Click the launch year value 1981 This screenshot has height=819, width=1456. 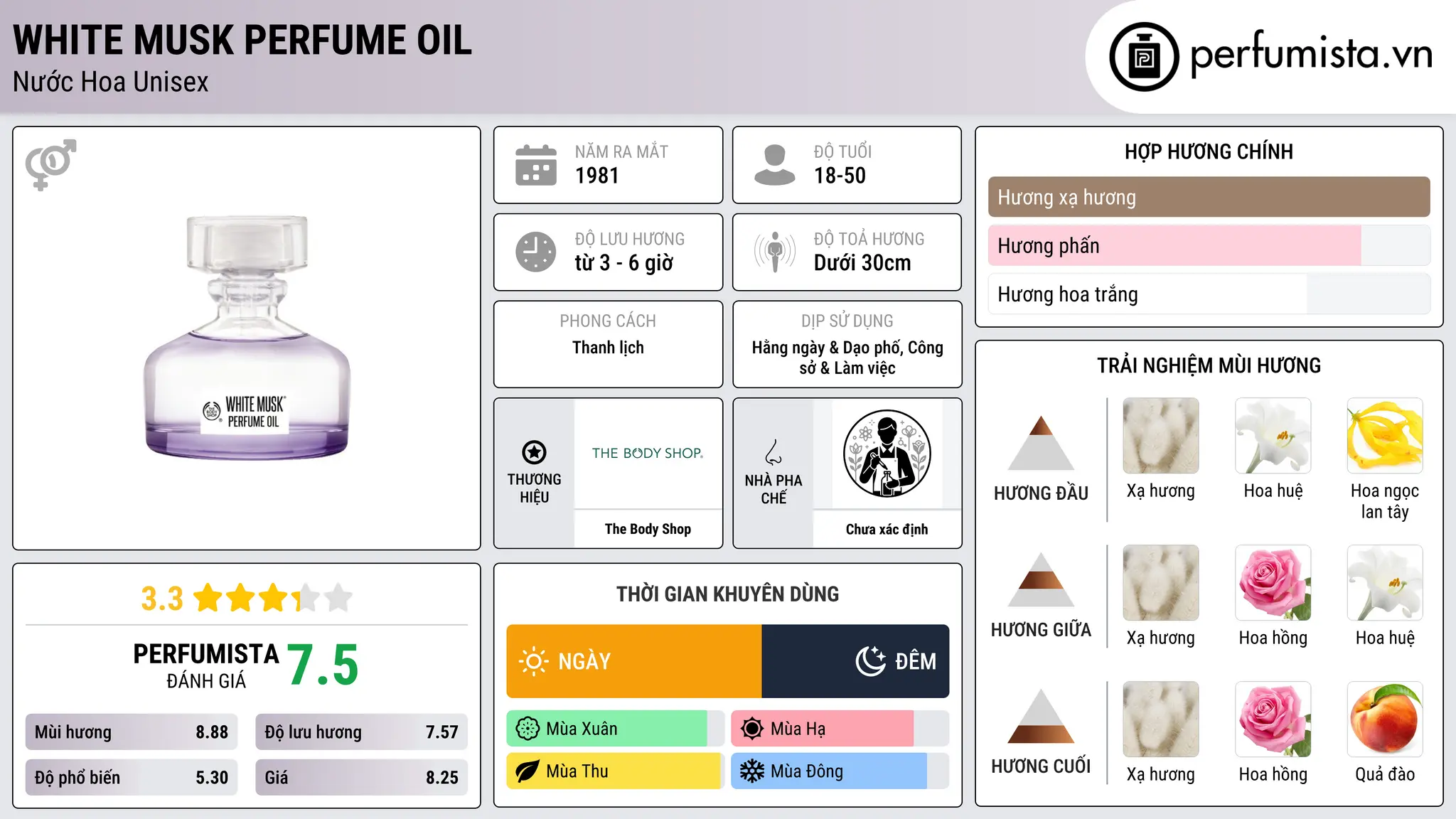597,176
